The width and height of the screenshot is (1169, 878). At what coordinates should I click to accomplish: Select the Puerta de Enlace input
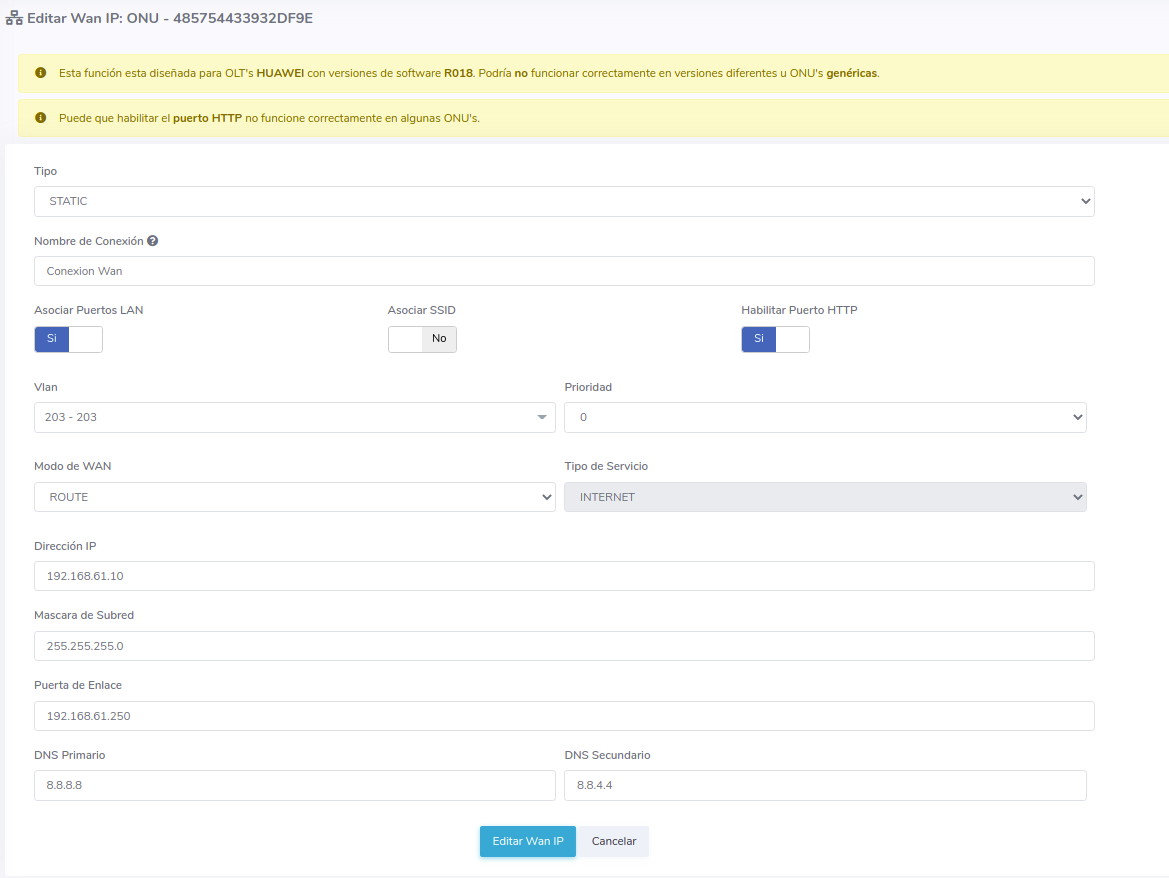pos(564,716)
